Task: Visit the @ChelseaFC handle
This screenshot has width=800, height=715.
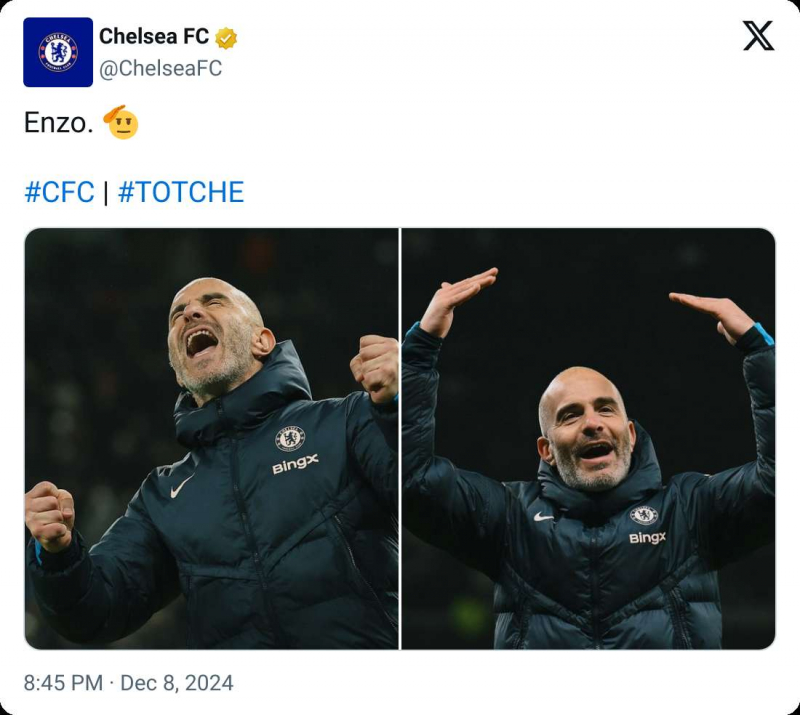Action: 160,68
